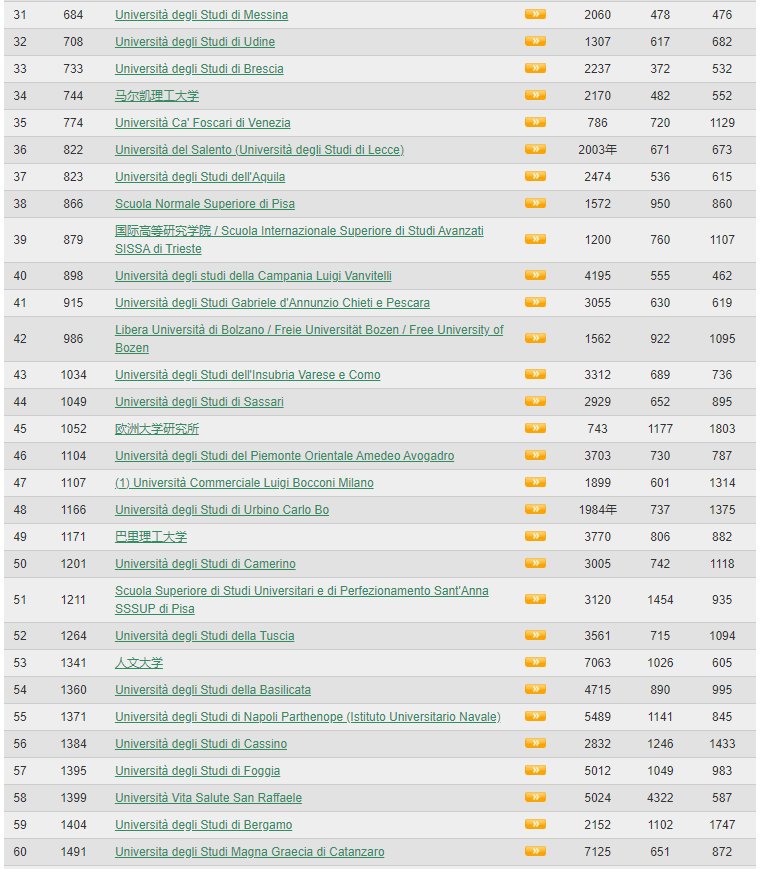Click the orange detail arrow for Università degli Studi di Udine
Screen dimensions: 762x869
535,41
